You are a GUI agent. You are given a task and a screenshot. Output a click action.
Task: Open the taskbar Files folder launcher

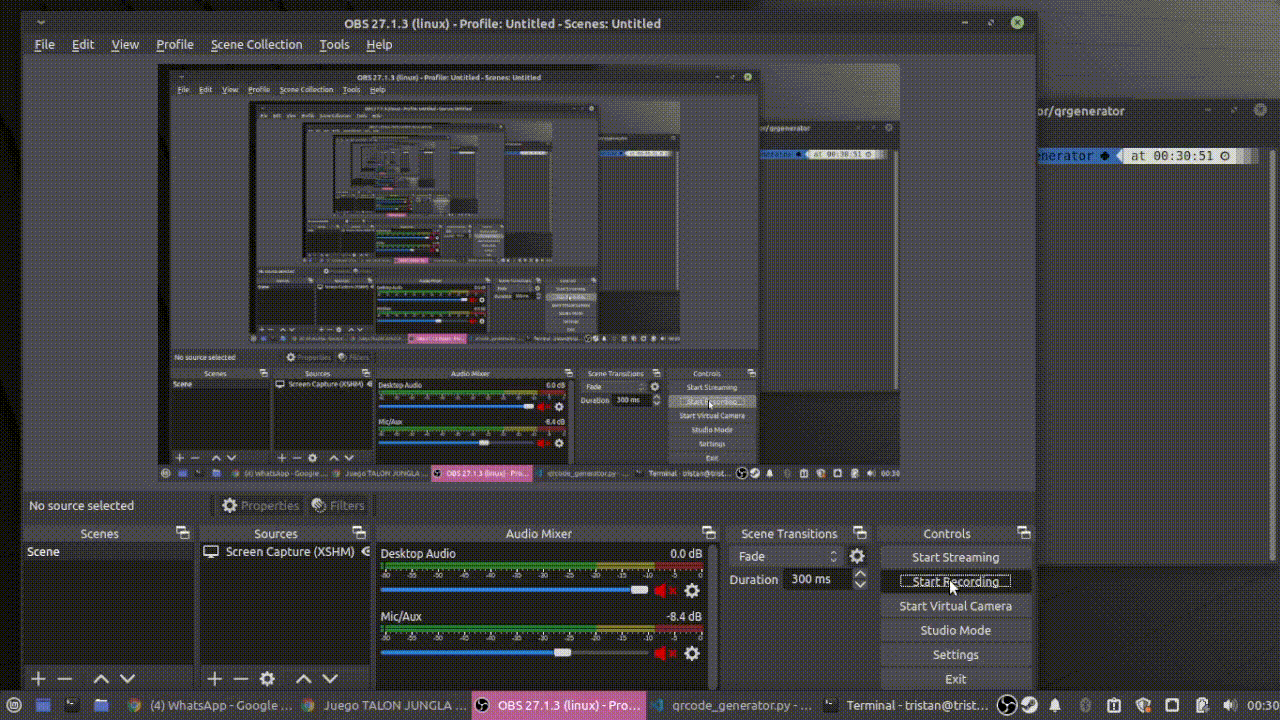pos(101,705)
